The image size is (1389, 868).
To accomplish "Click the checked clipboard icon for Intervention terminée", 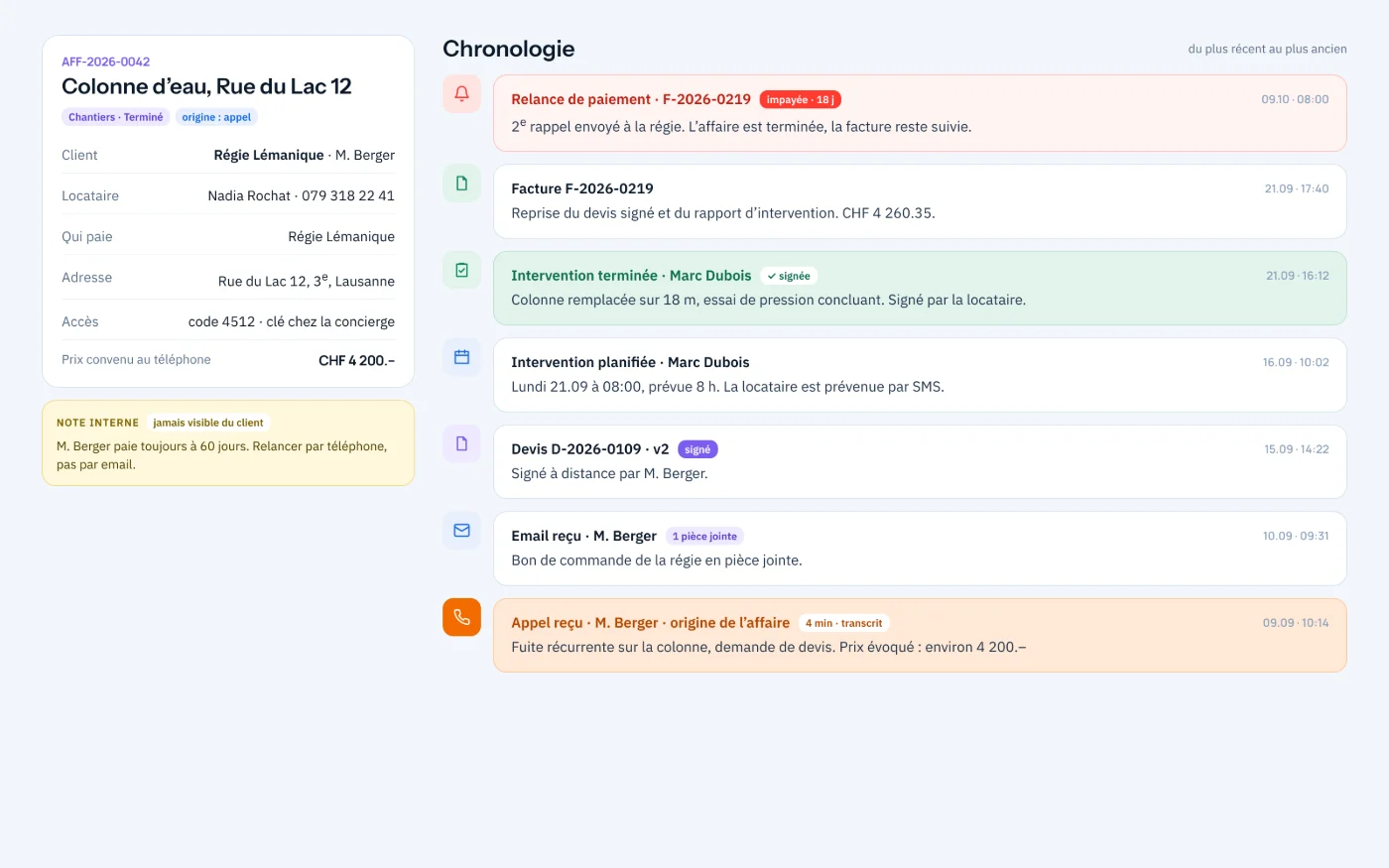I will [x=461, y=270].
